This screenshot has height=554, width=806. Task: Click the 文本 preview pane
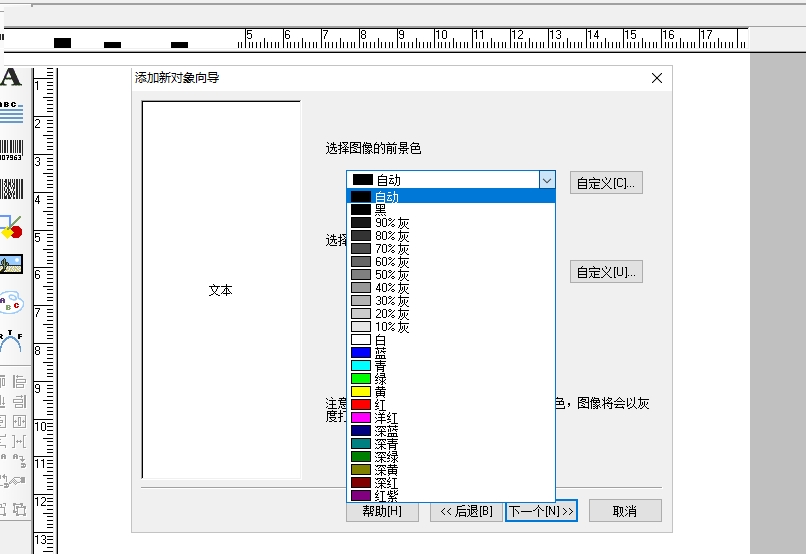tap(221, 290)
